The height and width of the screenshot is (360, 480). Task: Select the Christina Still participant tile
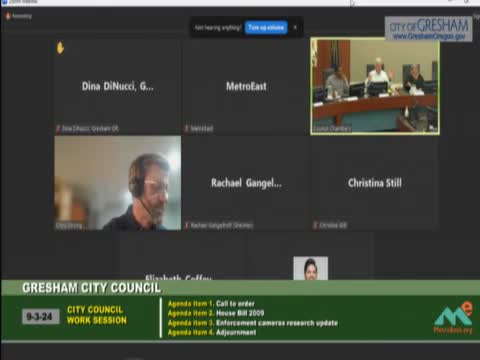(375, 183)
